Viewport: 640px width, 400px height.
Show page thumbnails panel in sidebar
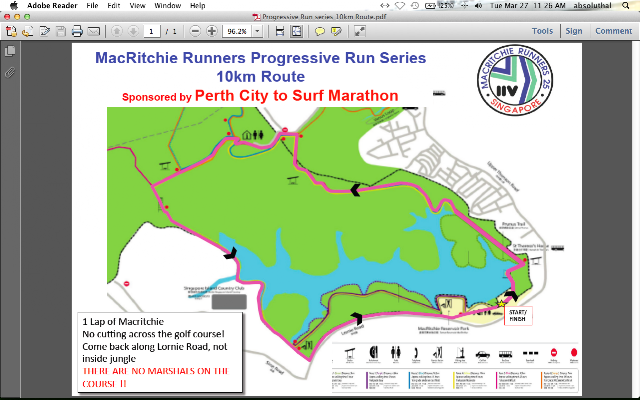[10, 51]
